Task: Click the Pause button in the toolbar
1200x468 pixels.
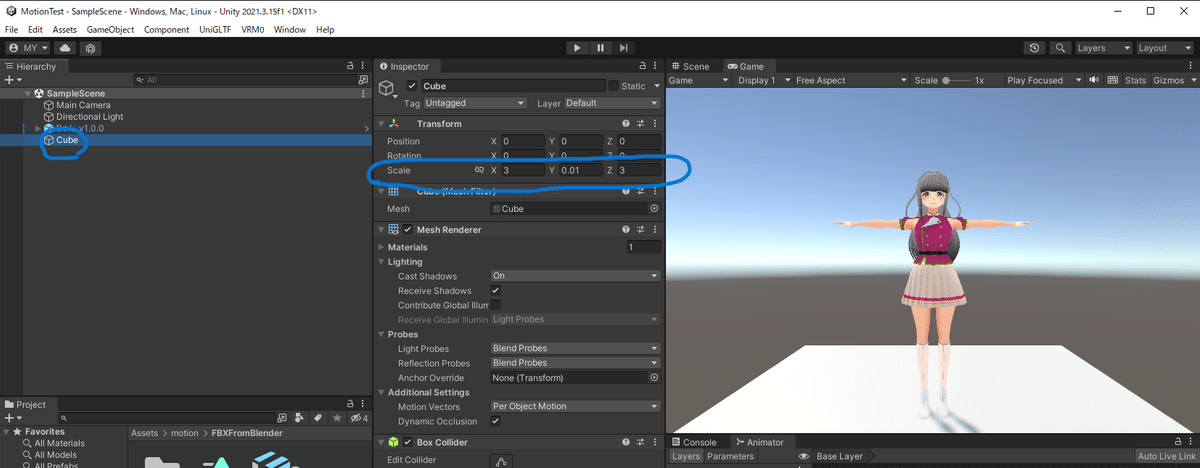Action: [x=600, y=48]
